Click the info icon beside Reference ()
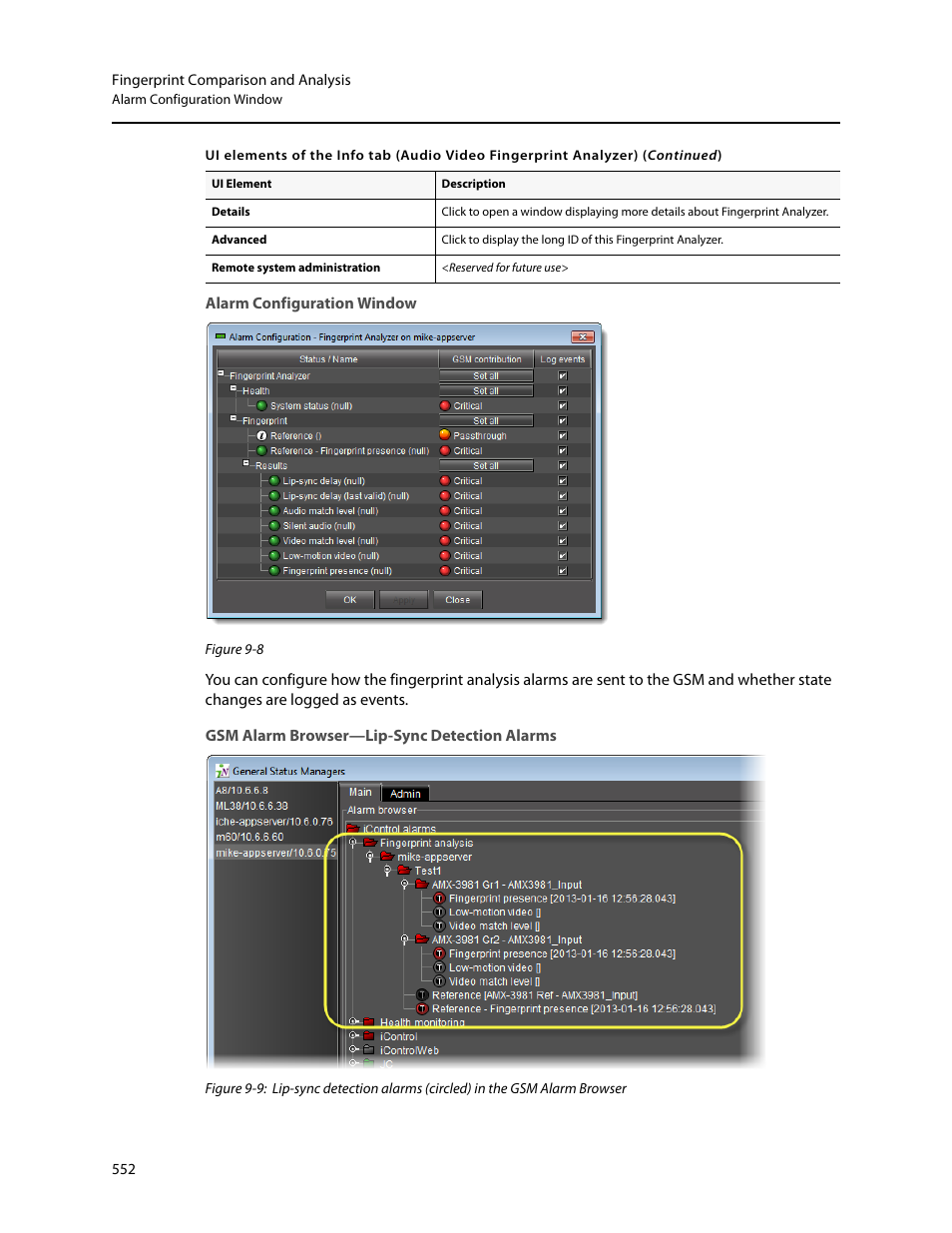Image resolution: width=952 pixels, height=1233 pixels. (261, 436)
